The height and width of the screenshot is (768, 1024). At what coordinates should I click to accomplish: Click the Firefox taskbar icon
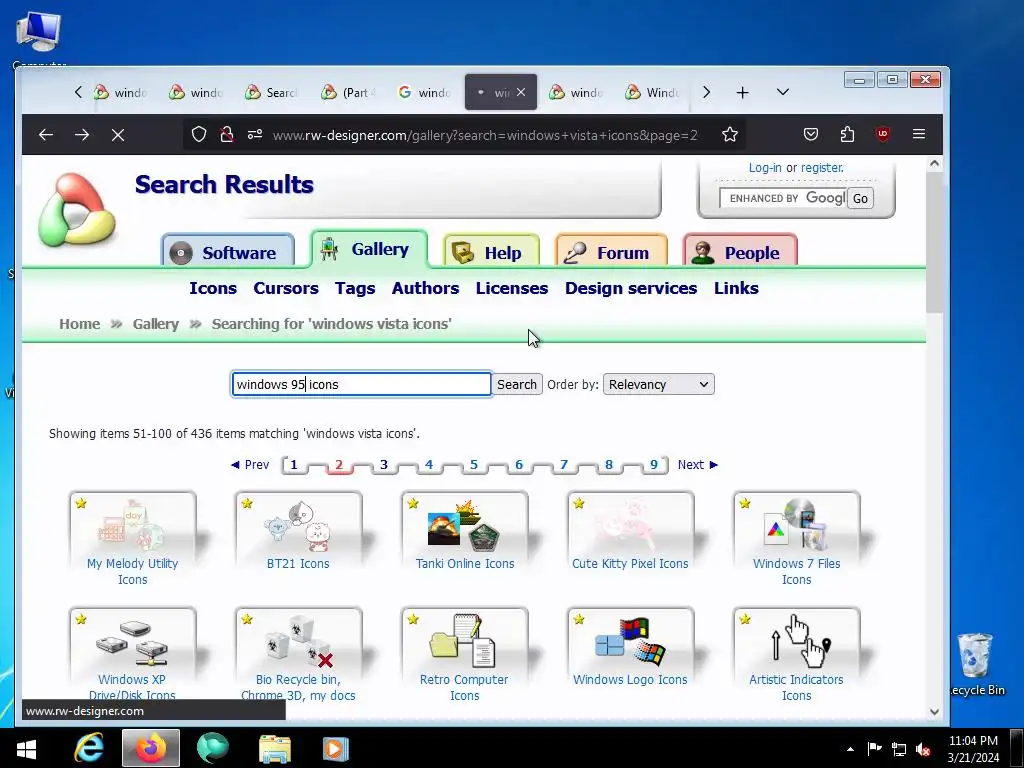coord(151,748)
